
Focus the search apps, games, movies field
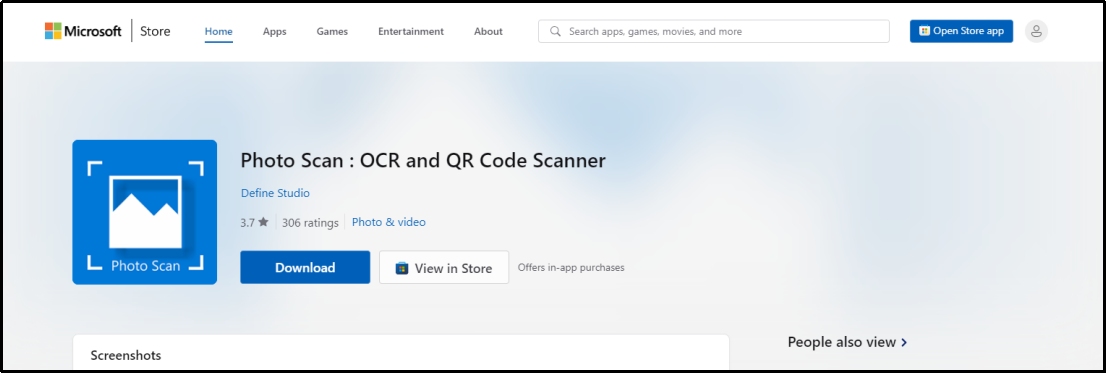point(714,31)
